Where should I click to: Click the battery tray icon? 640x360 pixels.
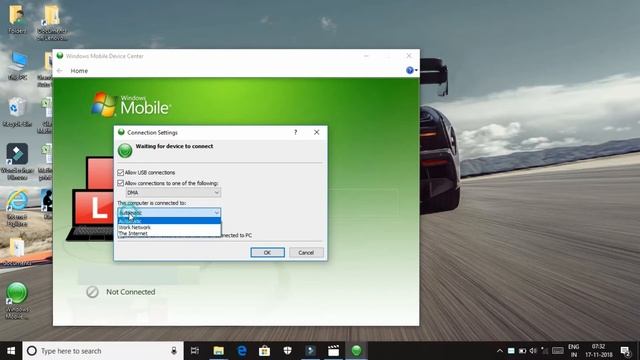[x=522, y=351]
